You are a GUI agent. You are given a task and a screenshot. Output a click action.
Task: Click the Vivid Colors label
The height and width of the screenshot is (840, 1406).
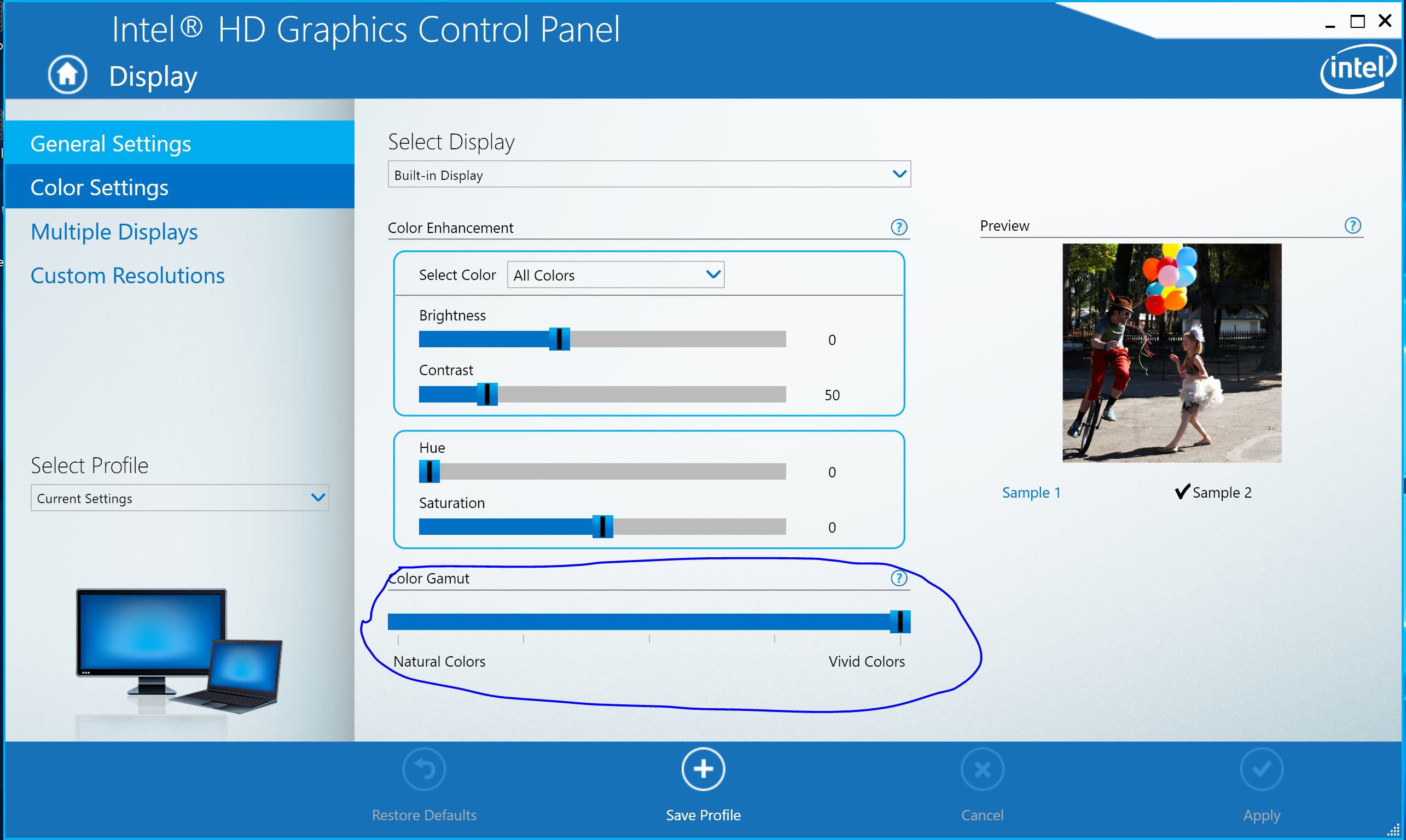[x=867, y=661]
